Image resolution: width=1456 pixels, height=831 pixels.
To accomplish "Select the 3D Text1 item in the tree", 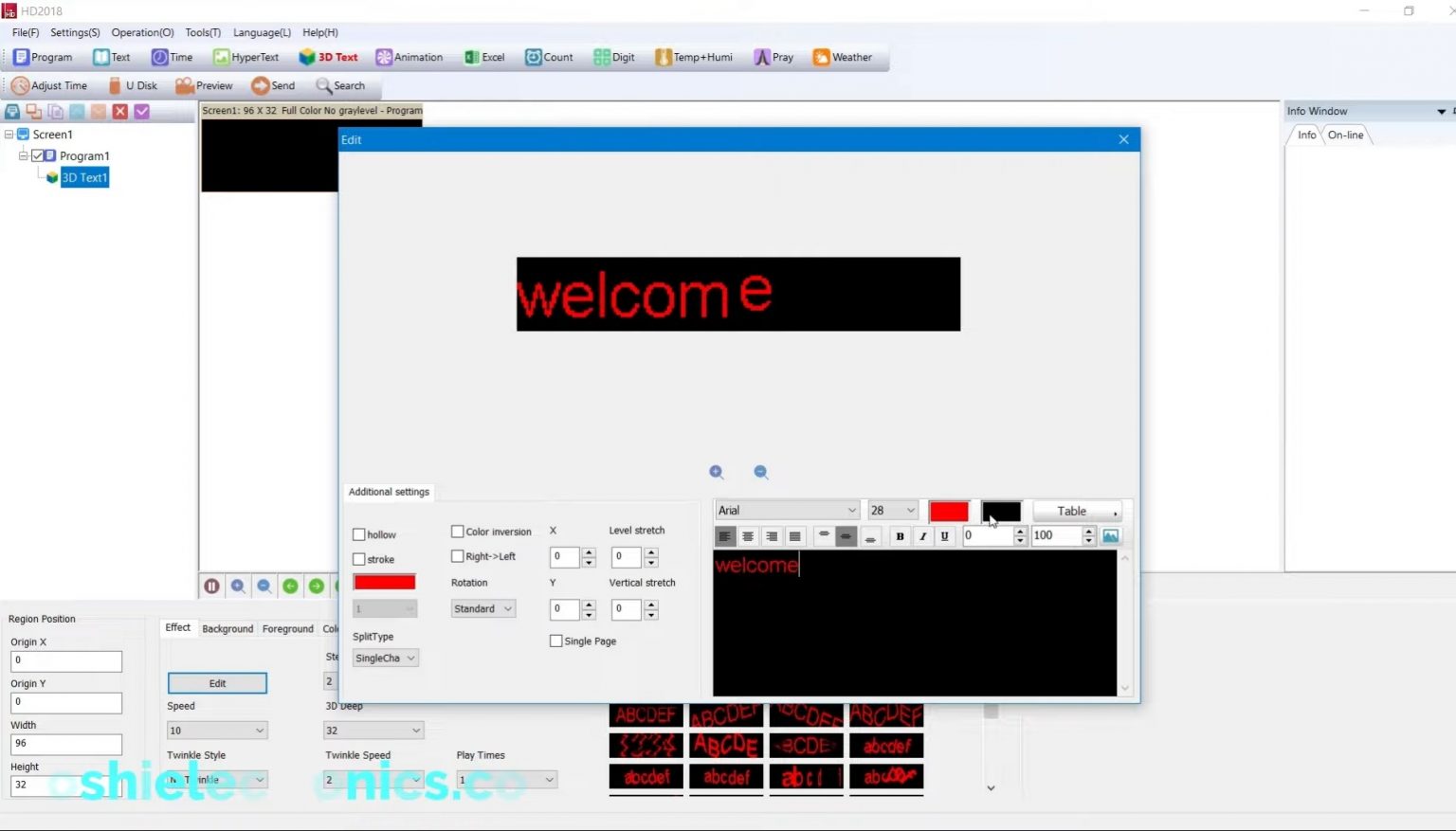I will (84, 177).
